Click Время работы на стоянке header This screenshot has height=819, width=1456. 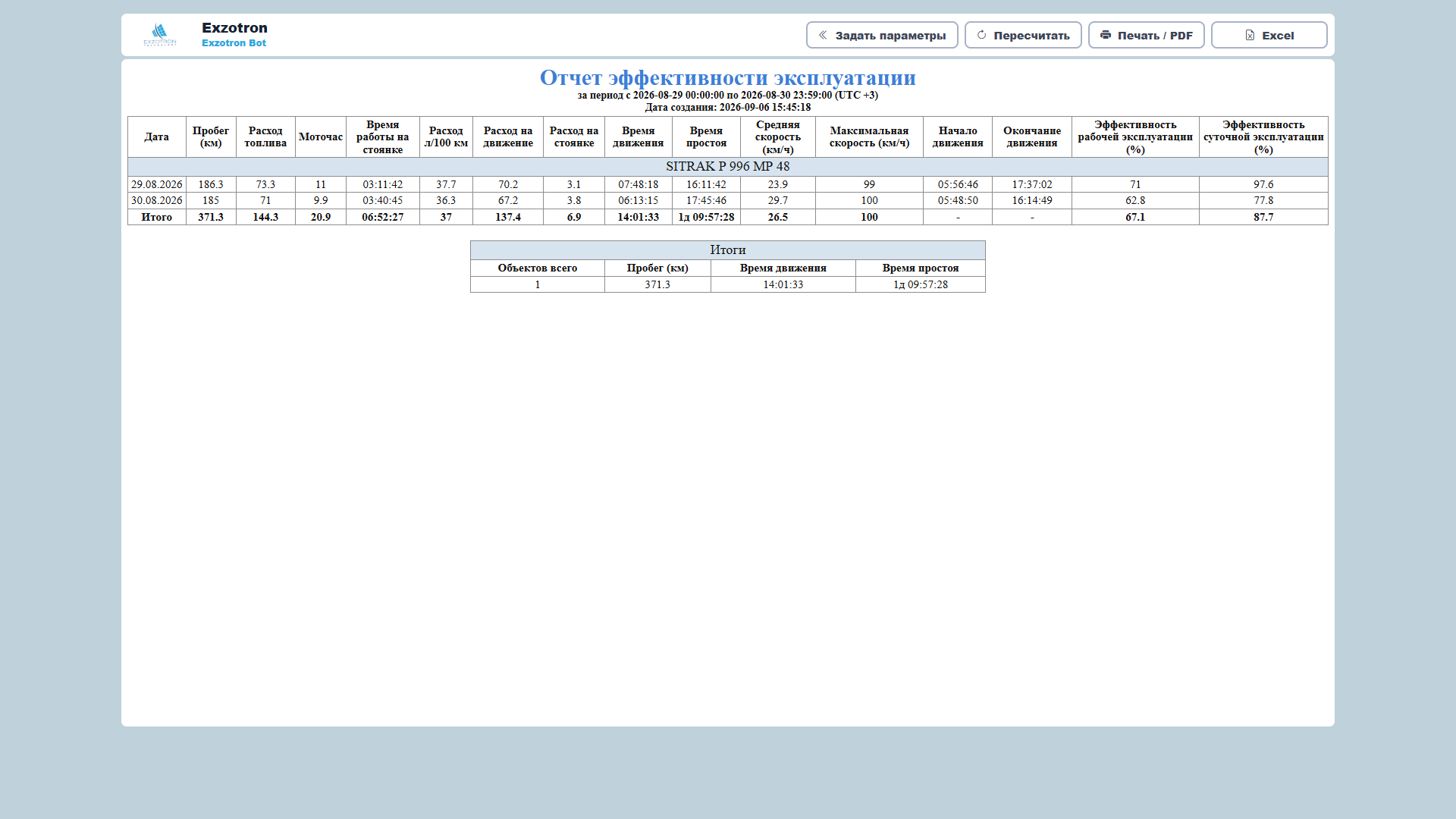[383, 136]
